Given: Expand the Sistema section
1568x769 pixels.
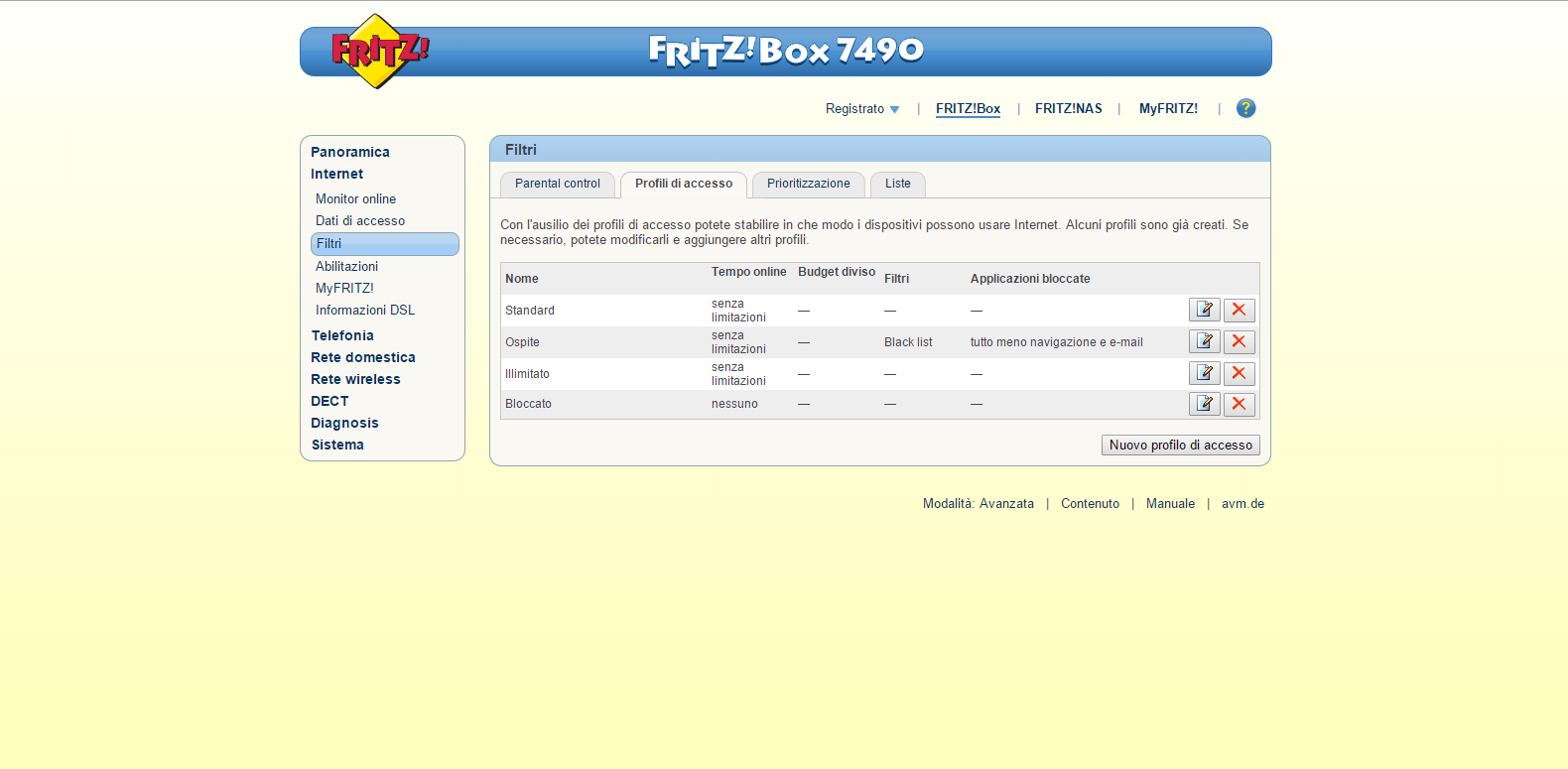Looking at the screenshot, I should pos(337,445).
